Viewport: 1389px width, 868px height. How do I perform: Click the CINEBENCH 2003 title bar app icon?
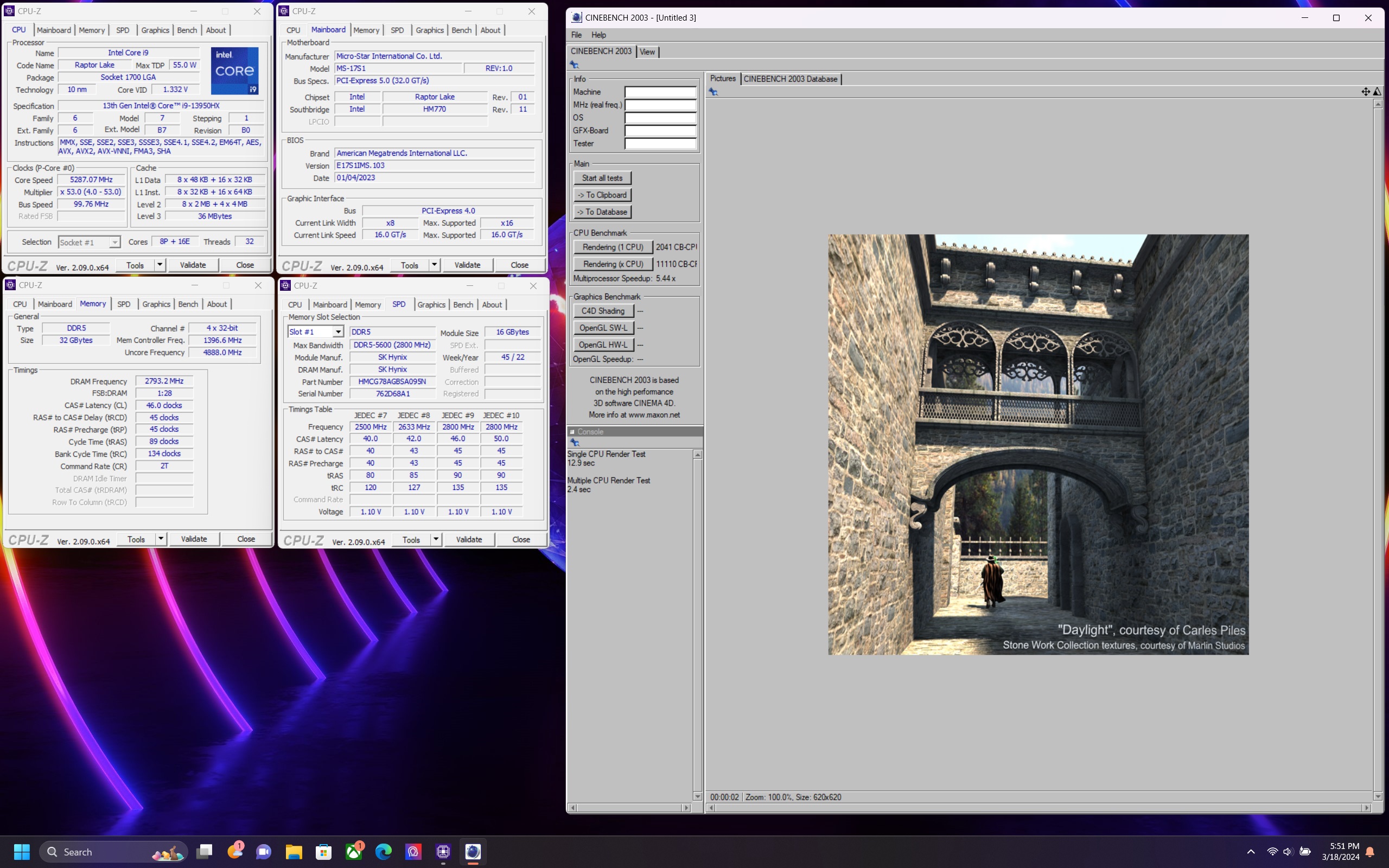click(x=576, y=17)
